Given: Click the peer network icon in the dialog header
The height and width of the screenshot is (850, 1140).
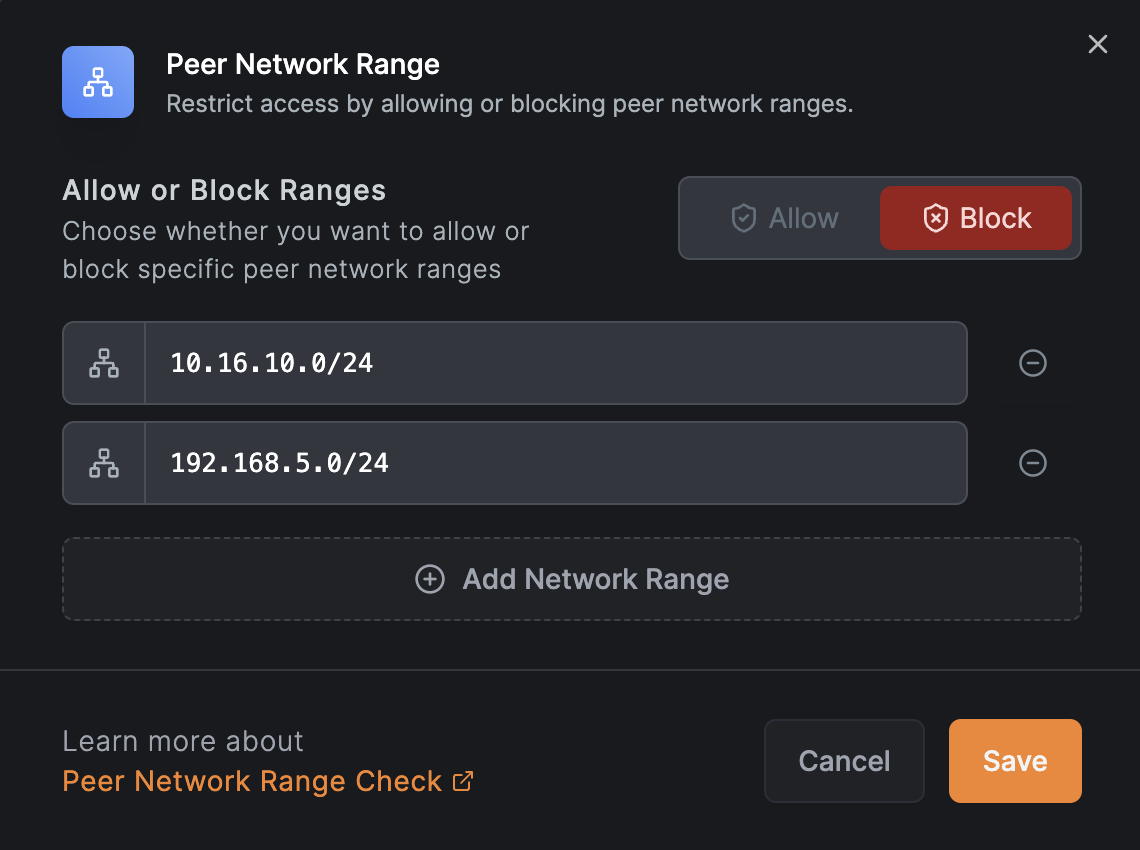Looking at the screenshot, I should [x=97, y=82].
